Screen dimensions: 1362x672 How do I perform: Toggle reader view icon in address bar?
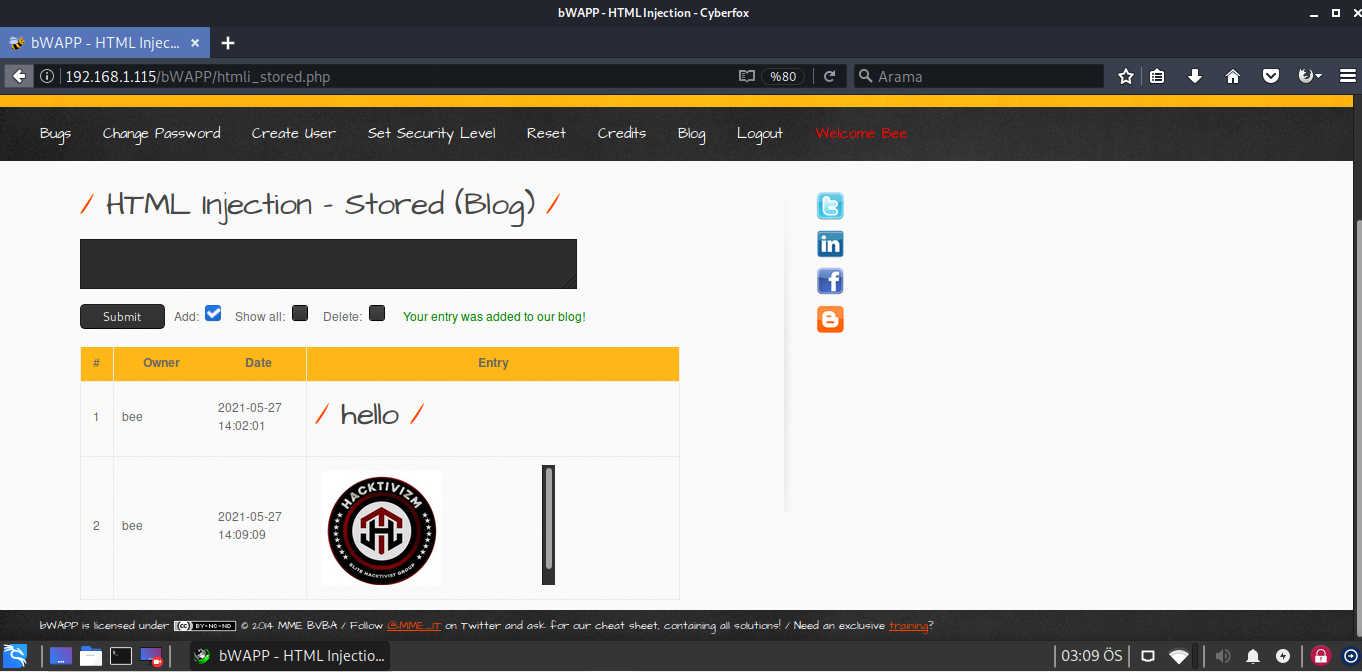[746, 76]
